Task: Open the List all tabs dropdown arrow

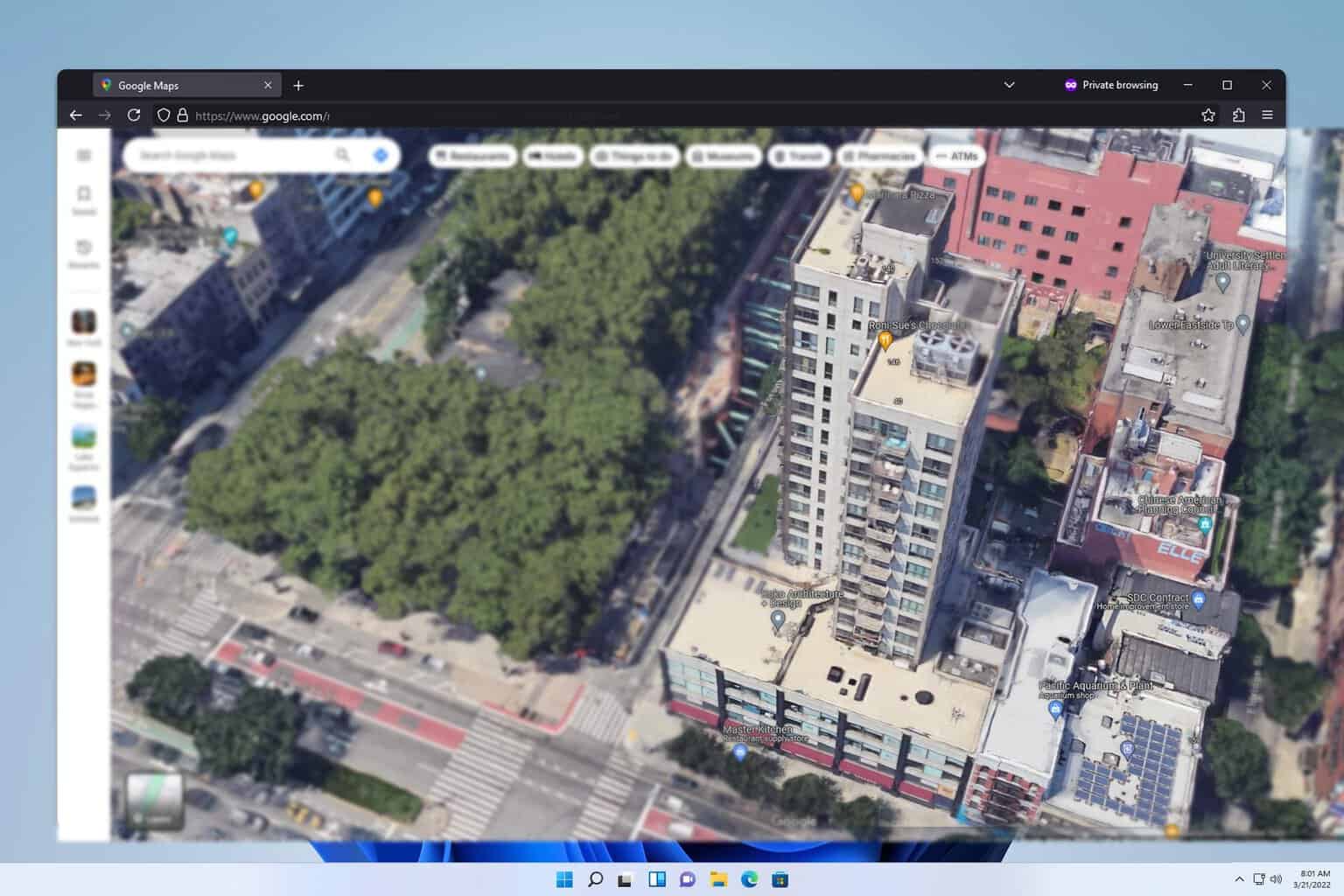Action: click(1009, 85)
